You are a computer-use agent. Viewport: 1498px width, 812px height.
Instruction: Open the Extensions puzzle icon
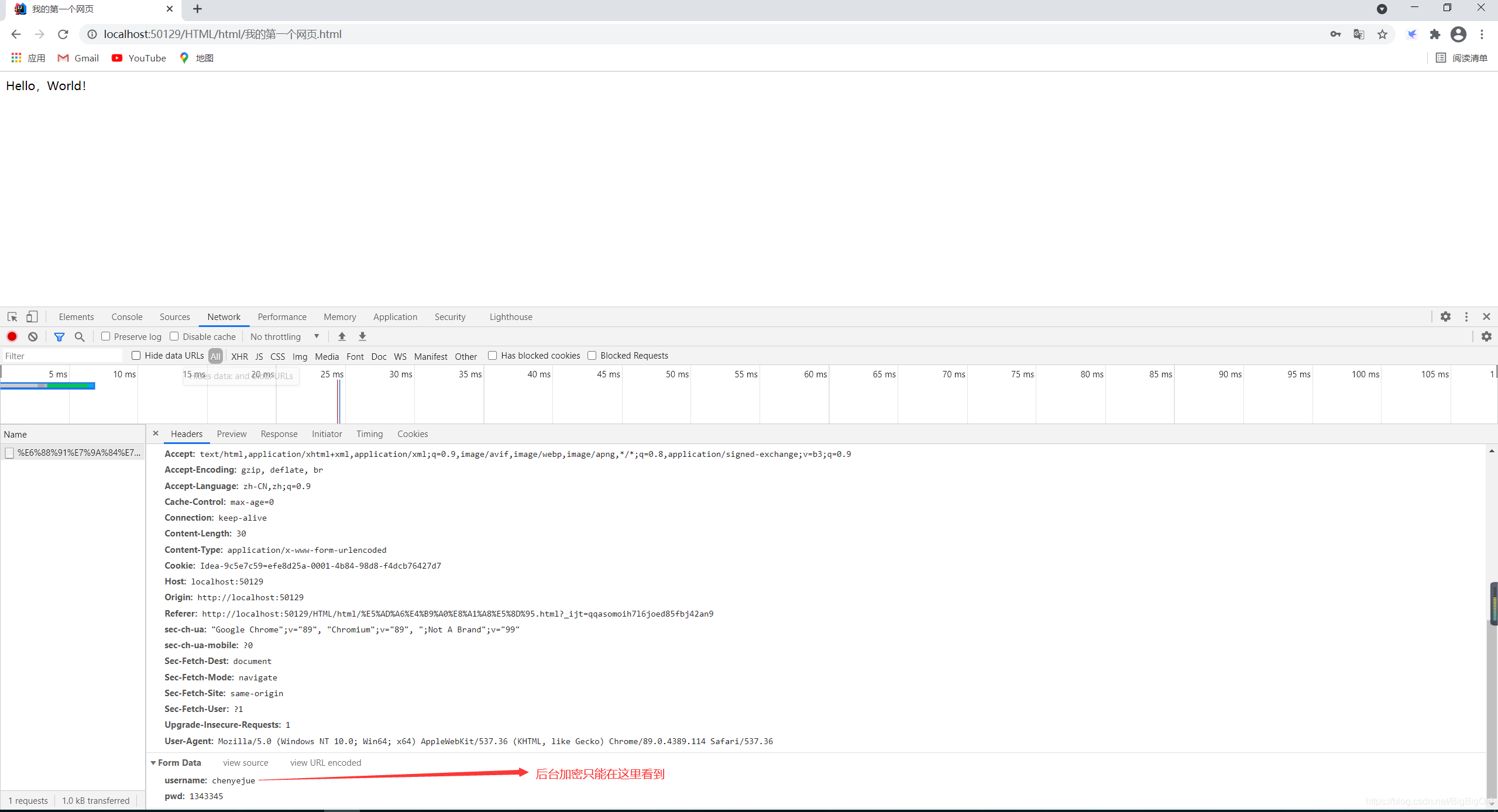(1435, 35)
